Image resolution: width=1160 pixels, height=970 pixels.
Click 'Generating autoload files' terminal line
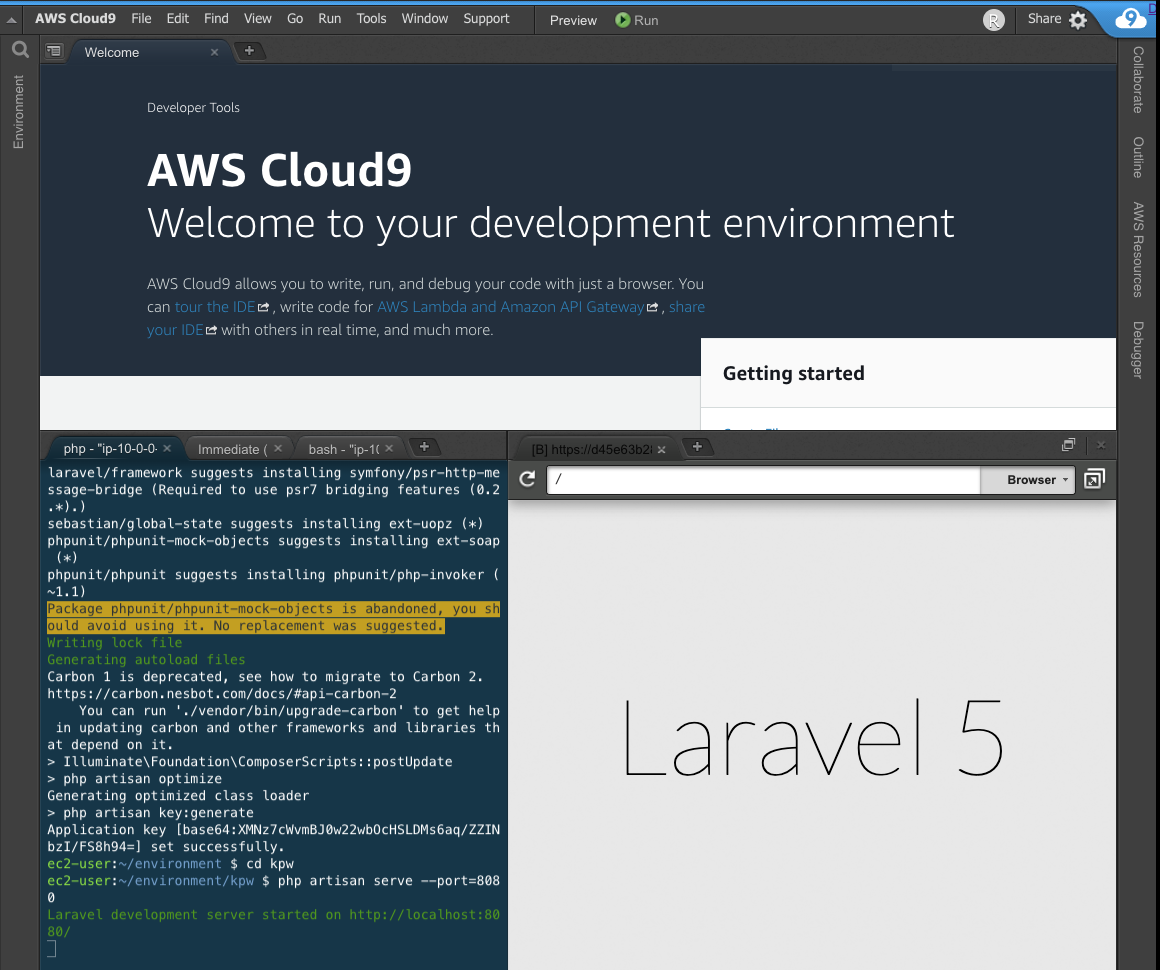point(146,660)
